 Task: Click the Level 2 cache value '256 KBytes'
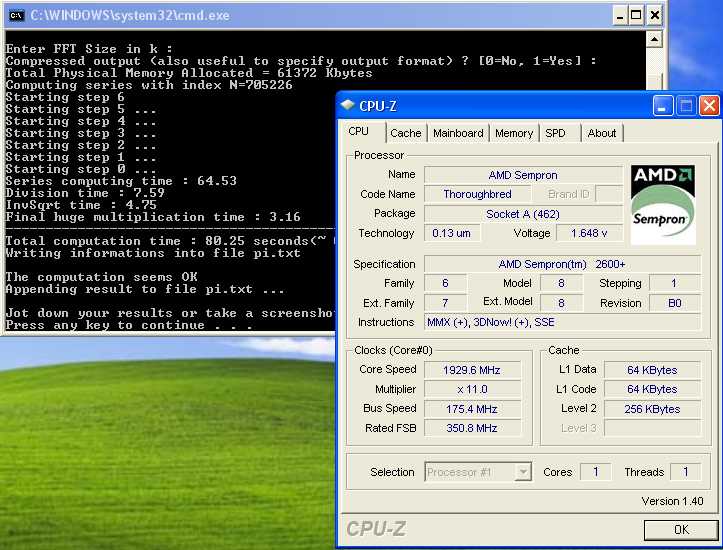point(652,409)
